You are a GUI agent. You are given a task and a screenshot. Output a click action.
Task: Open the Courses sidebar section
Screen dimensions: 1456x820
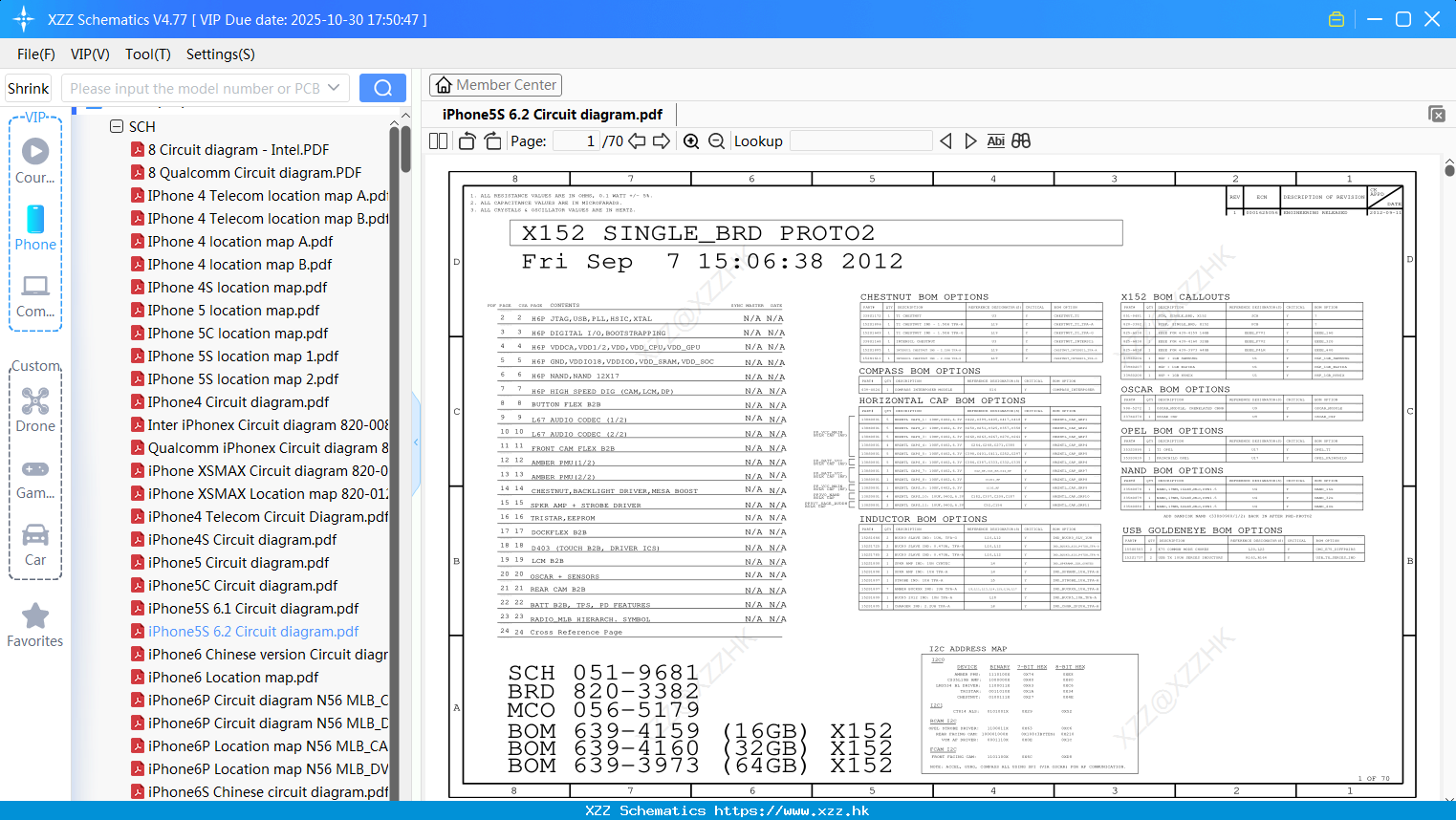click(35, 161)
